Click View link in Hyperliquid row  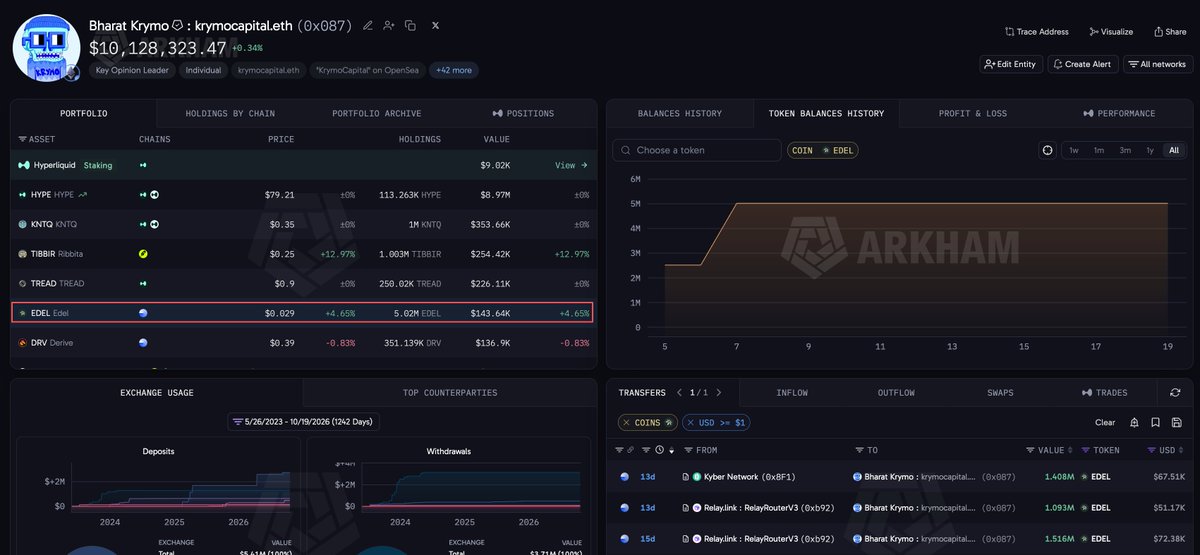pos(571,165)
